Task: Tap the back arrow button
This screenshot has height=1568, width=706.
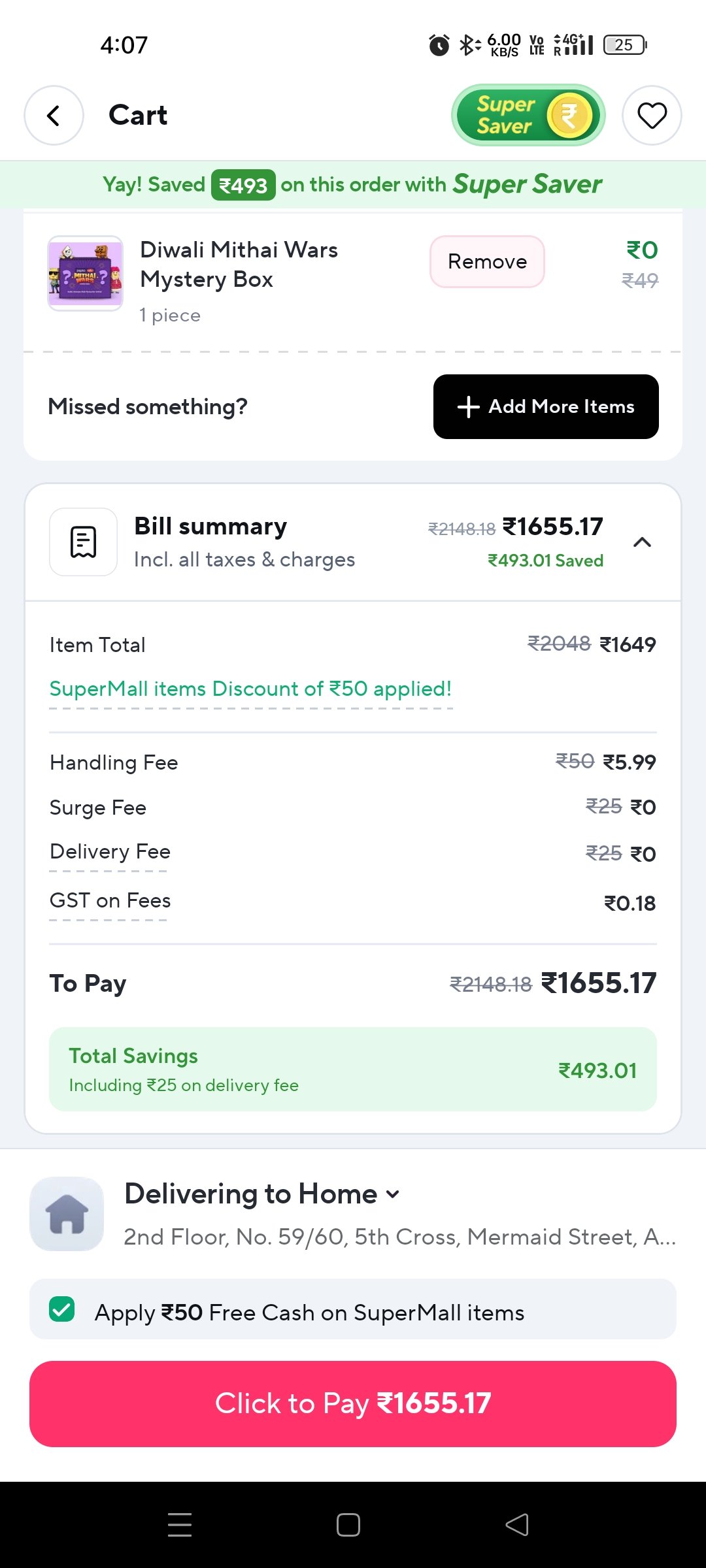Action: pyautogui.click(x=54, y=116)
